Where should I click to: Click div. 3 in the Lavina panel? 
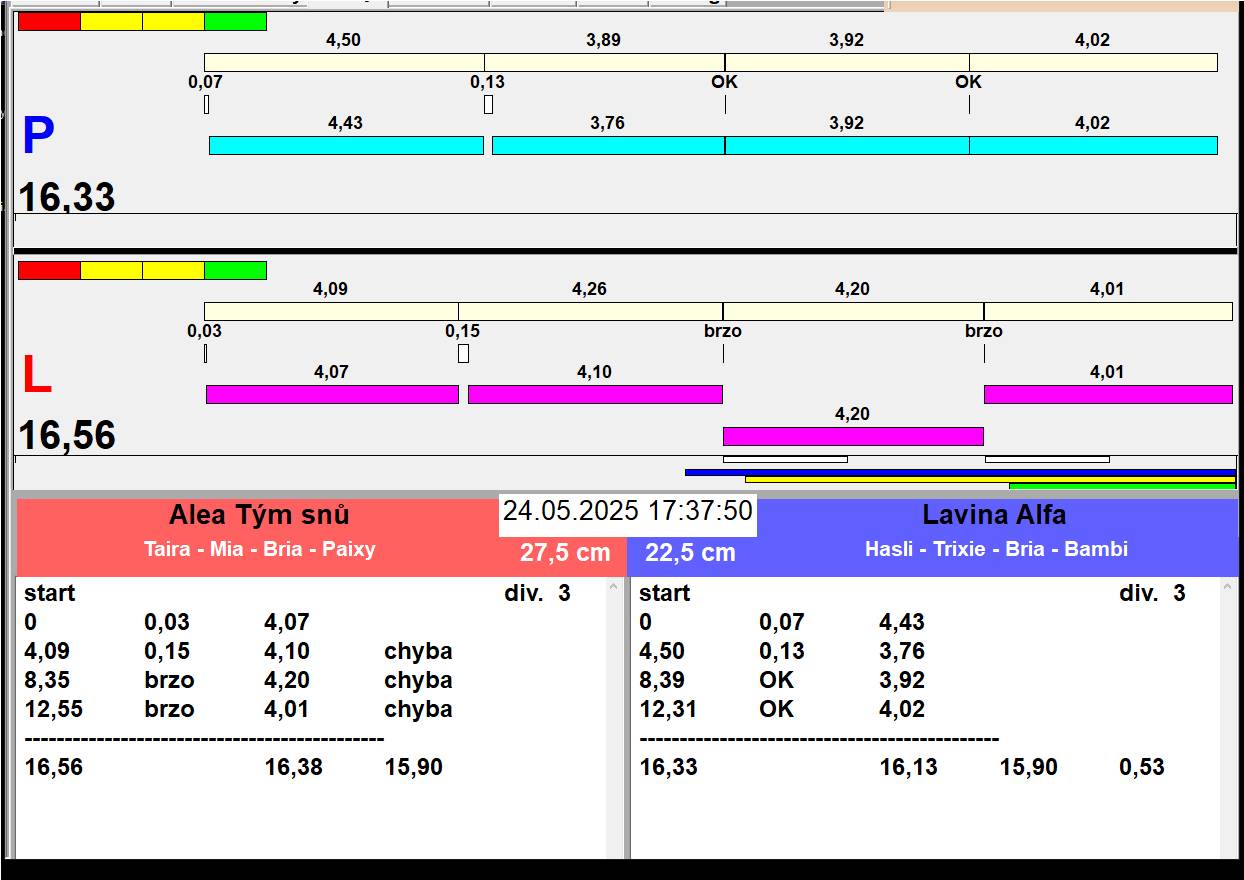tap(1152, 593)
